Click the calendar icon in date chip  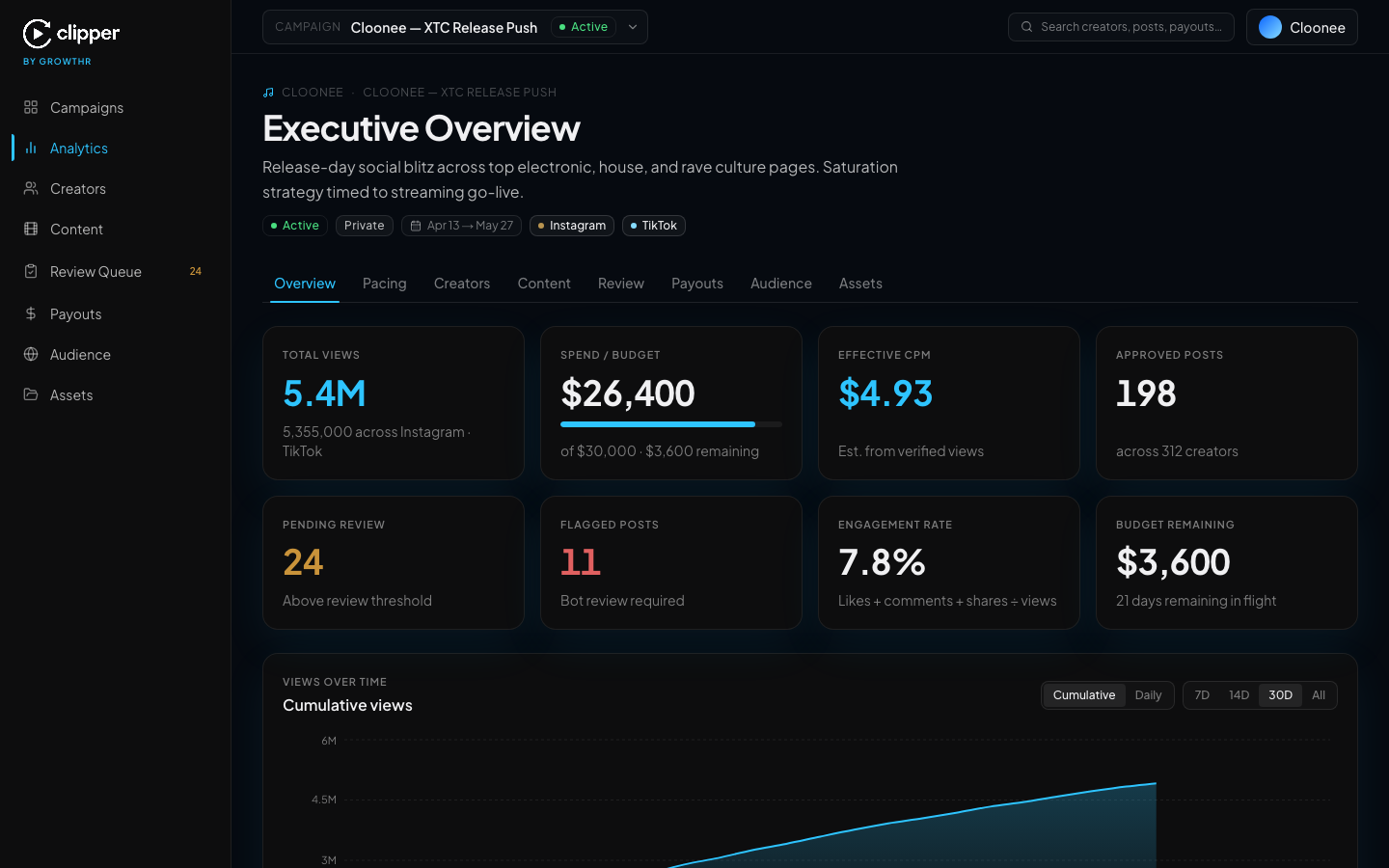(416, 226)
